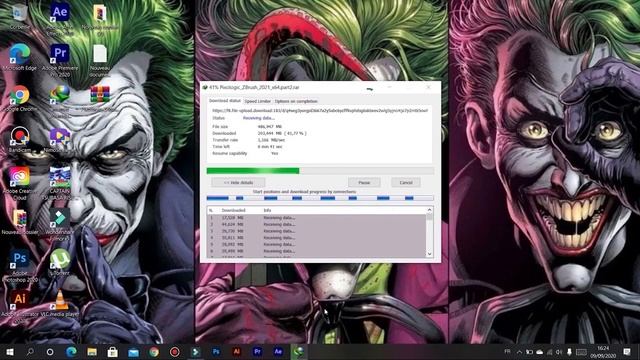Screen dimensions: 640x360
Task: Open File Explorer from the taskbar
Action: [92, 351]
